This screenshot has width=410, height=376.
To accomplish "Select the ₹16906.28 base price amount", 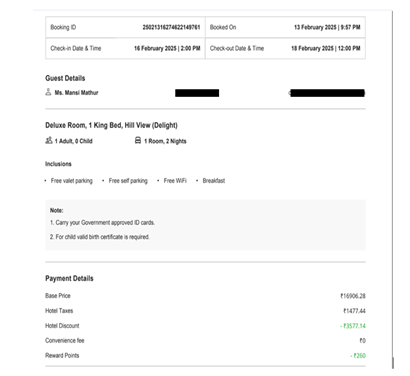I will [x=353, y=296].
